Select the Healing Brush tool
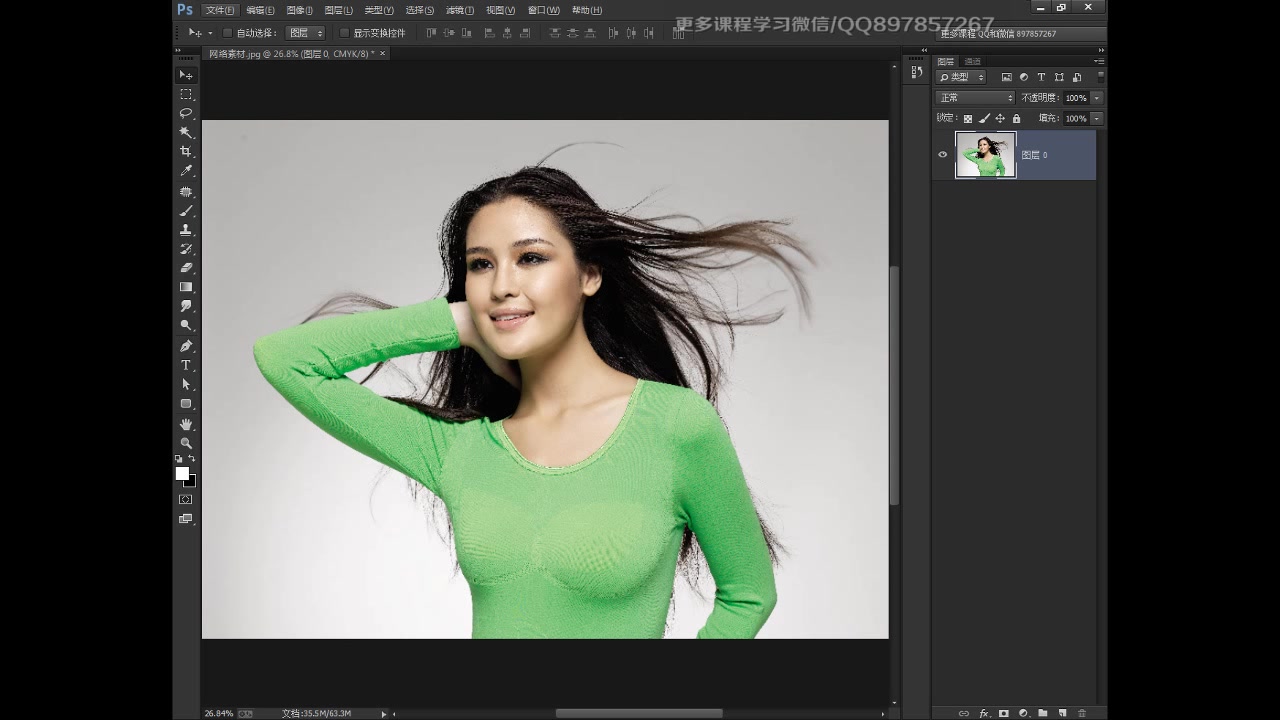 tap(186, 191)
